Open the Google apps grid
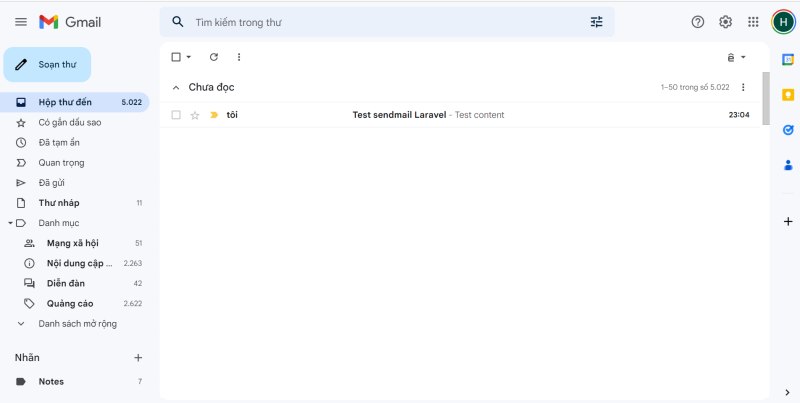This screenshot has height=403, width=800. click(x=753, y=22)
